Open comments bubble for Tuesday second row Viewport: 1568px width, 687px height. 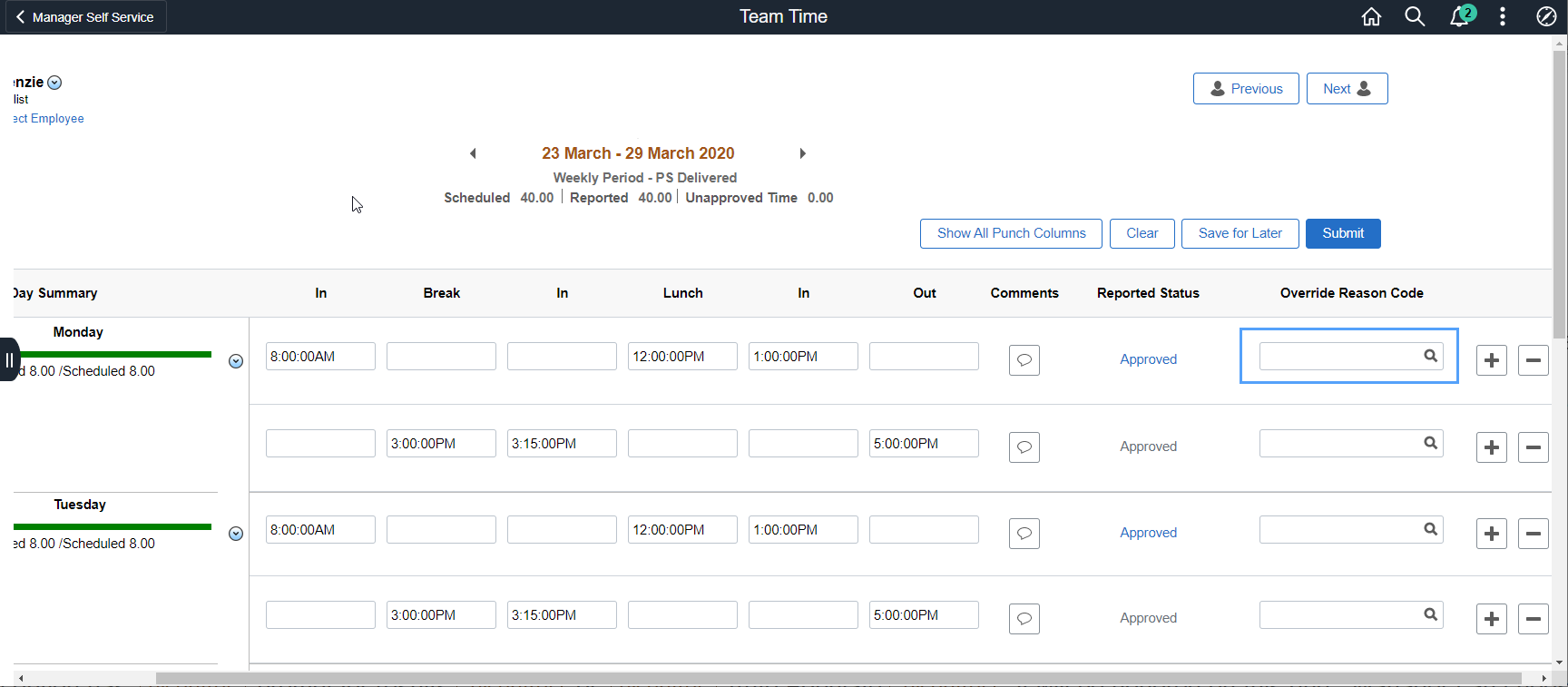coord(1024,619)
